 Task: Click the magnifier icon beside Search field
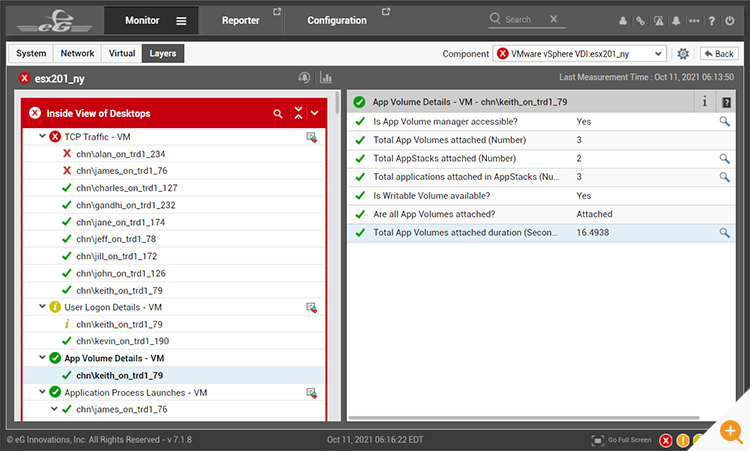[495, 19]
